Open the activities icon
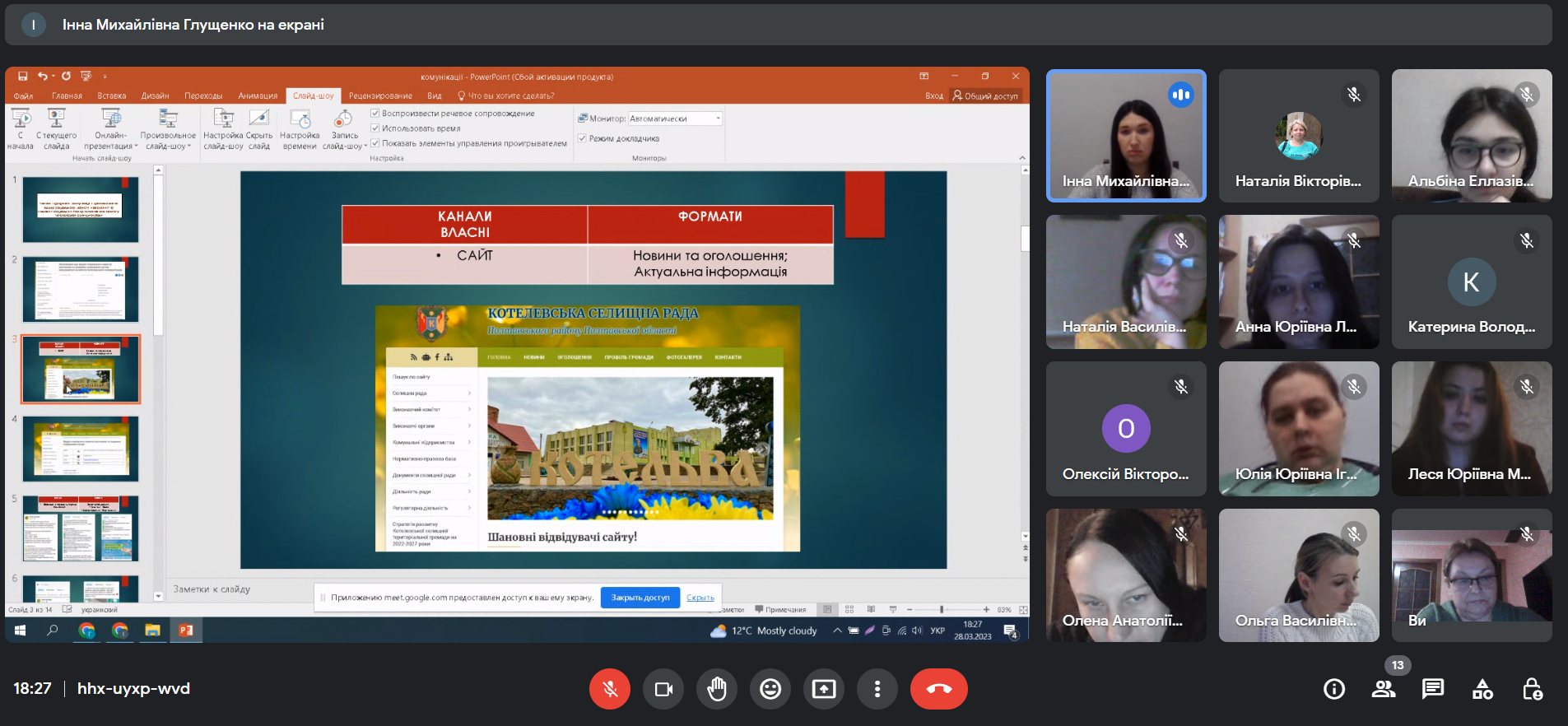1568x726 pixels. [1482, 689]
